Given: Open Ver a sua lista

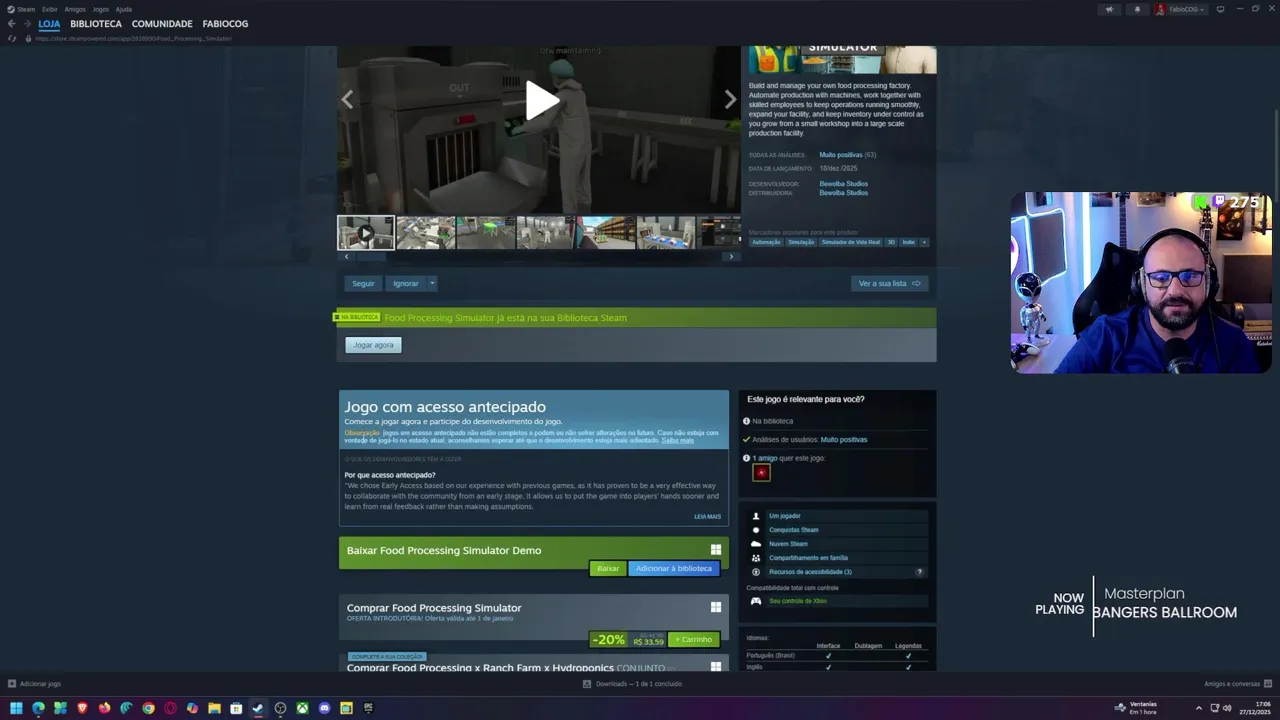Looking at the screenshot, I should [x=889, y=283].
